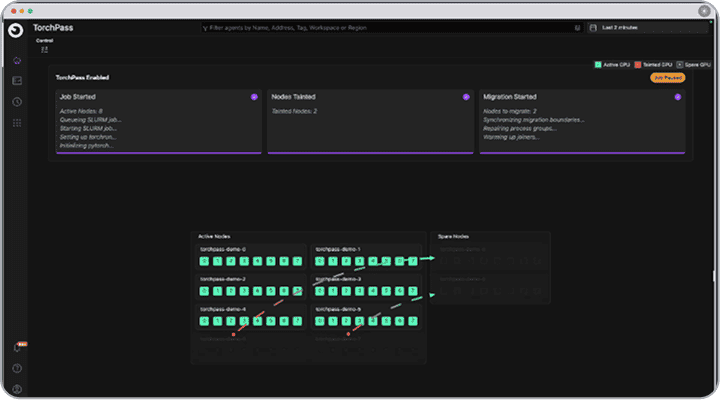Open the notifications icon with red badge
Image resolution: width=720 pixels, height=400 pixels.
18,347
